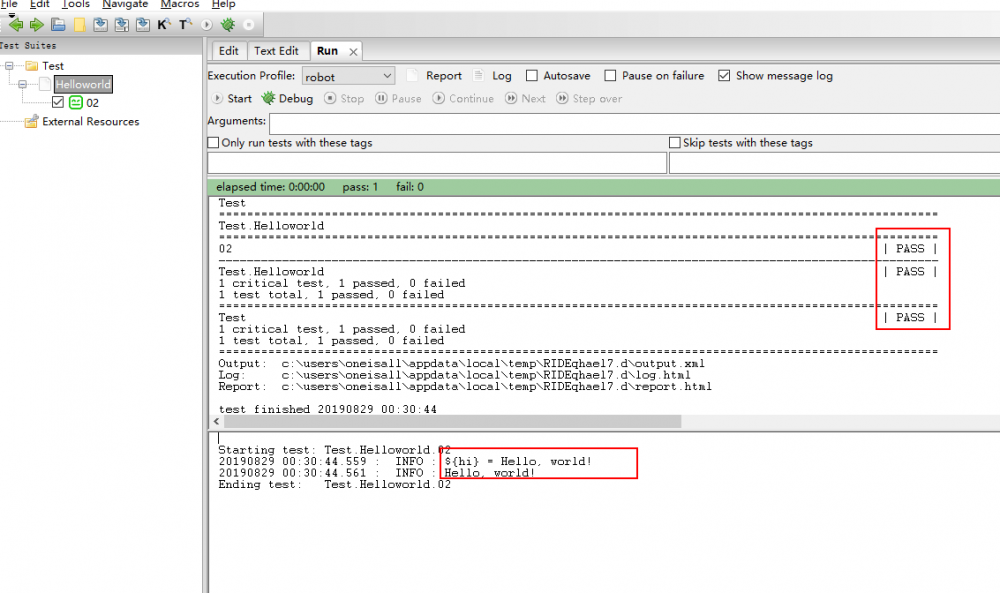Screen dimensions: 1000x593
Task: Click the Report page icon
Action: [x=412, y=75]
